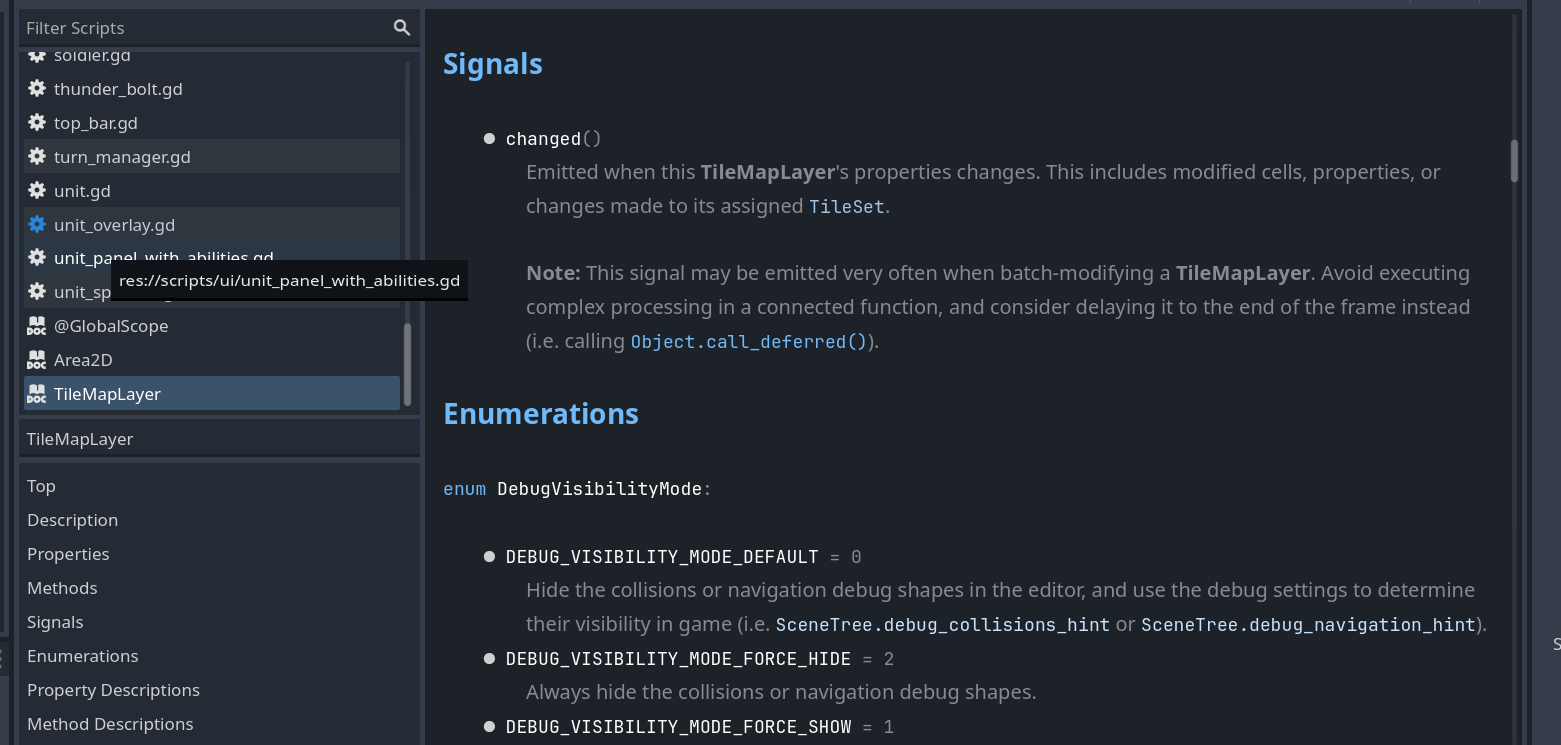The image size is (1561, 745).
Task: Click the gear icon beside turn_manager.gd
Action: tap(37, 157)
